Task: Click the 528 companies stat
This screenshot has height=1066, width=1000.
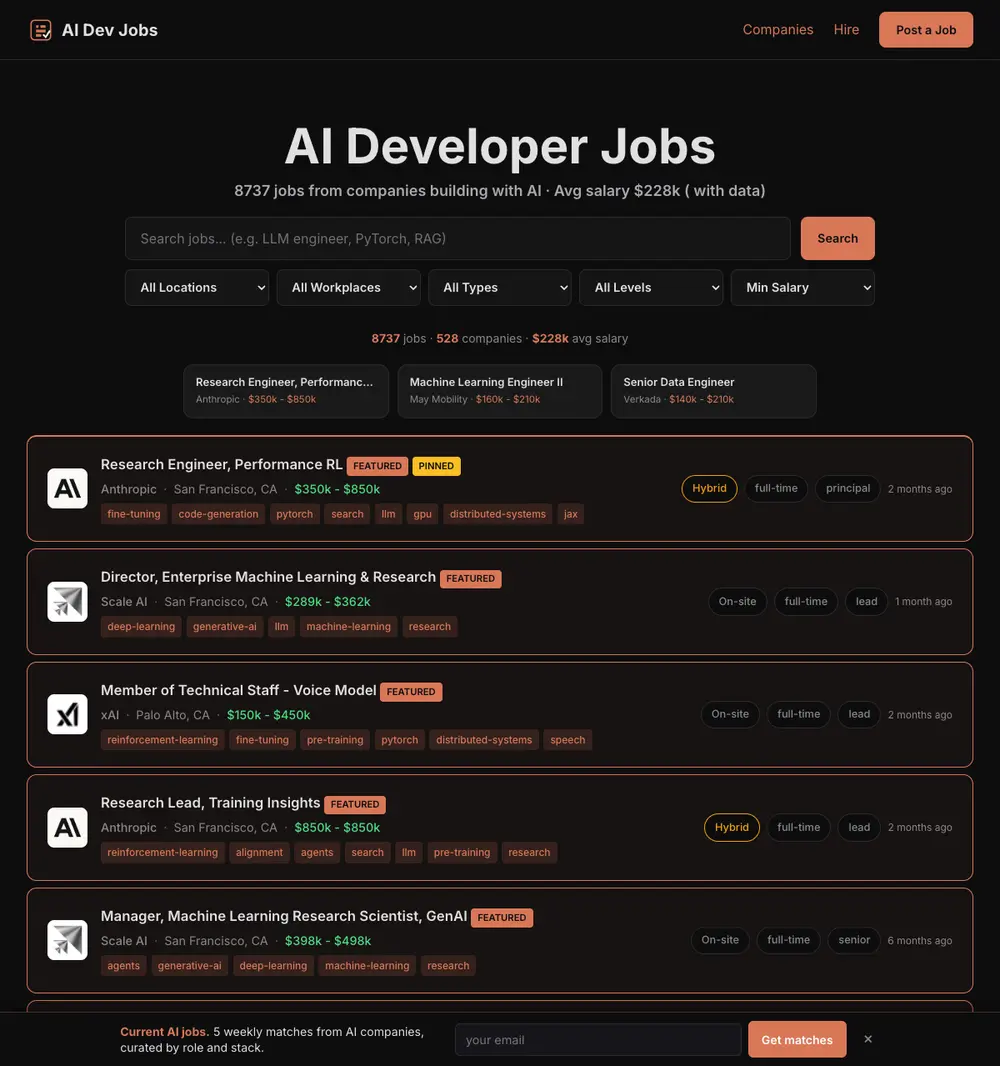Action: point(479,338)
